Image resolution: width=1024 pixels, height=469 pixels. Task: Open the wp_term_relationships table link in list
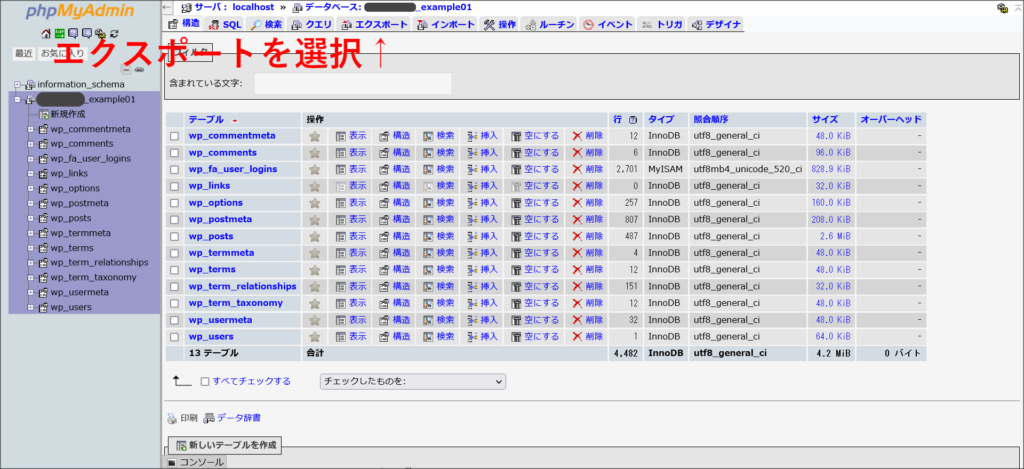point(242,286)
